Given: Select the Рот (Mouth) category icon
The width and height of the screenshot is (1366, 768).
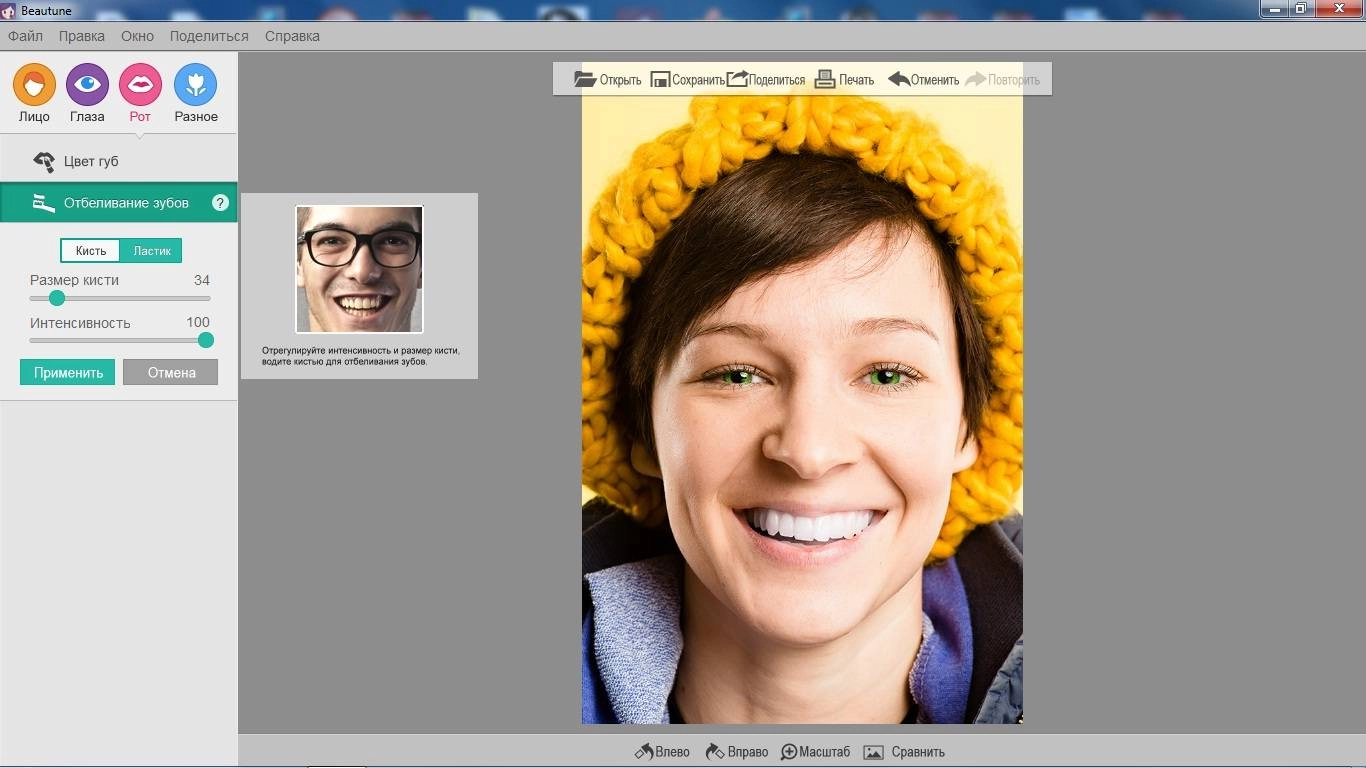Looking at the screenshot, I should click(140, 85).
